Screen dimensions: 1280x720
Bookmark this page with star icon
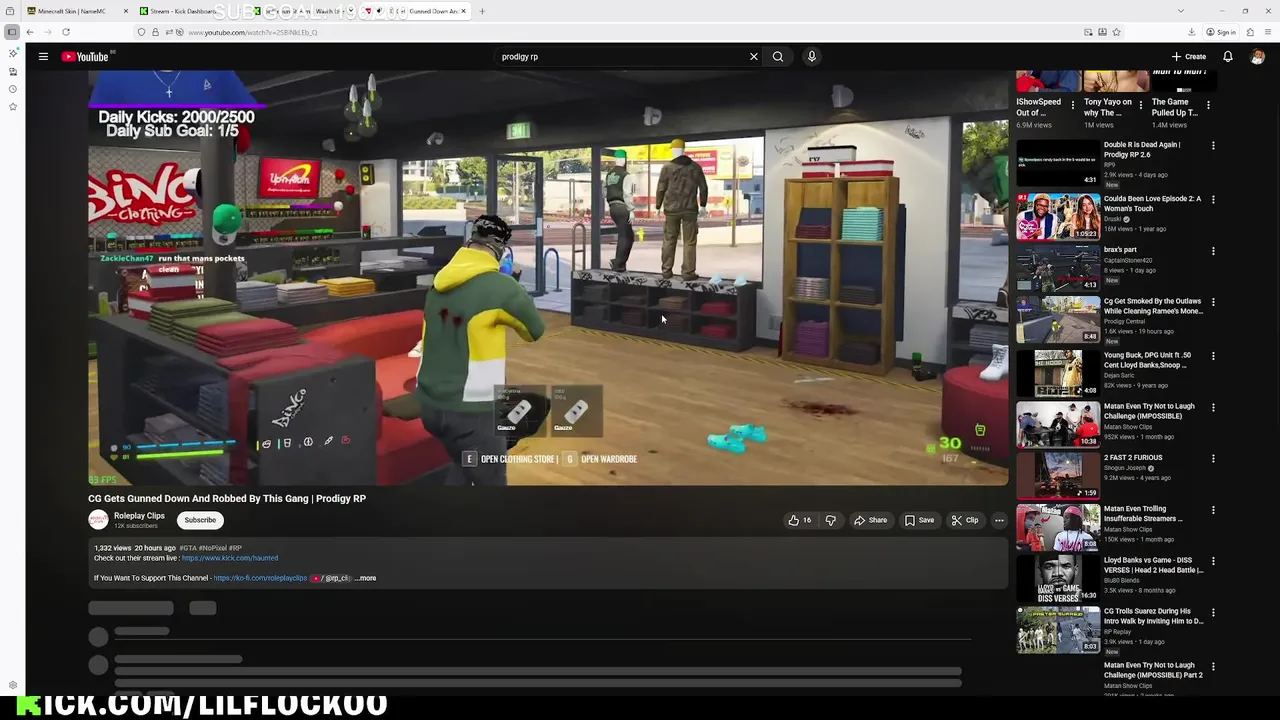[x=1117, y=32]
